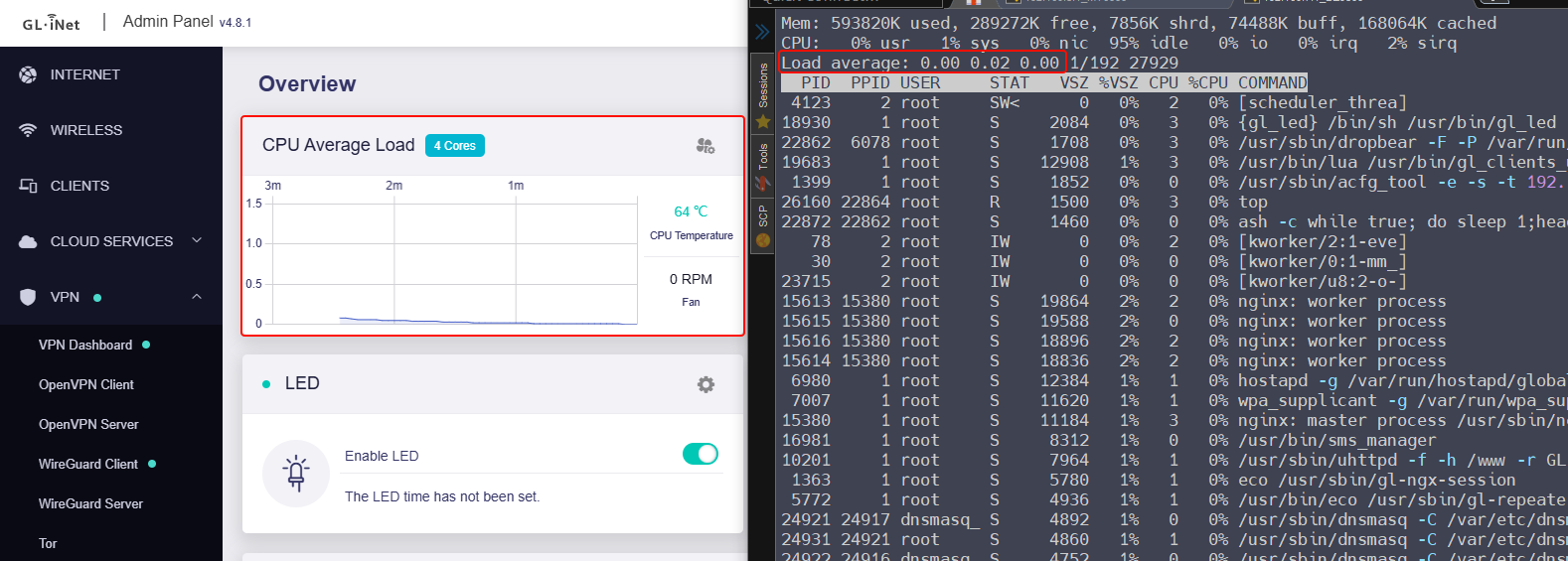
Task: Click the Internet globe icon in sidebar
Action: tap(28, 74)
